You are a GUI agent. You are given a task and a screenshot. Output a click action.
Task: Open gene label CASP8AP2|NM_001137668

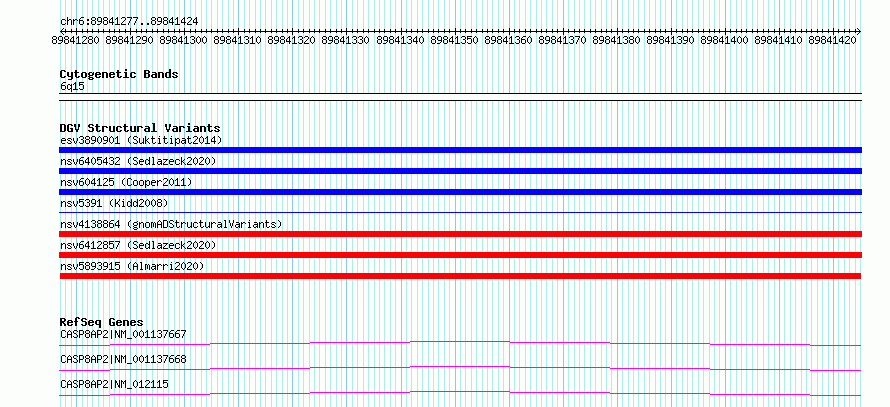(x=123, y=359)
